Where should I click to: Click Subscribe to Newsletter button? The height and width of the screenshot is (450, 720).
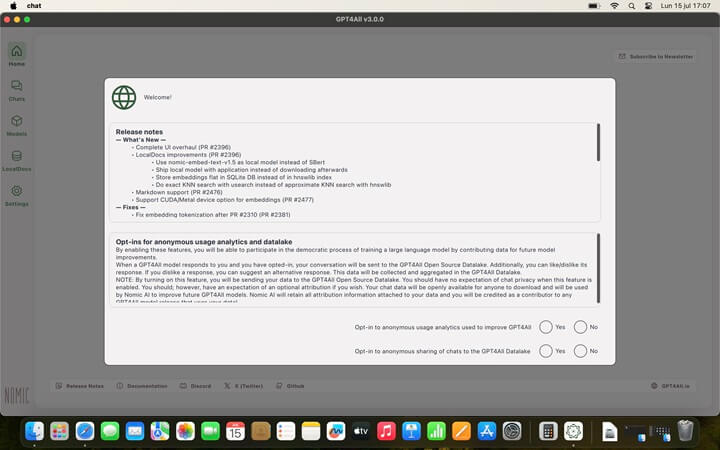click(x=656, y=56)
